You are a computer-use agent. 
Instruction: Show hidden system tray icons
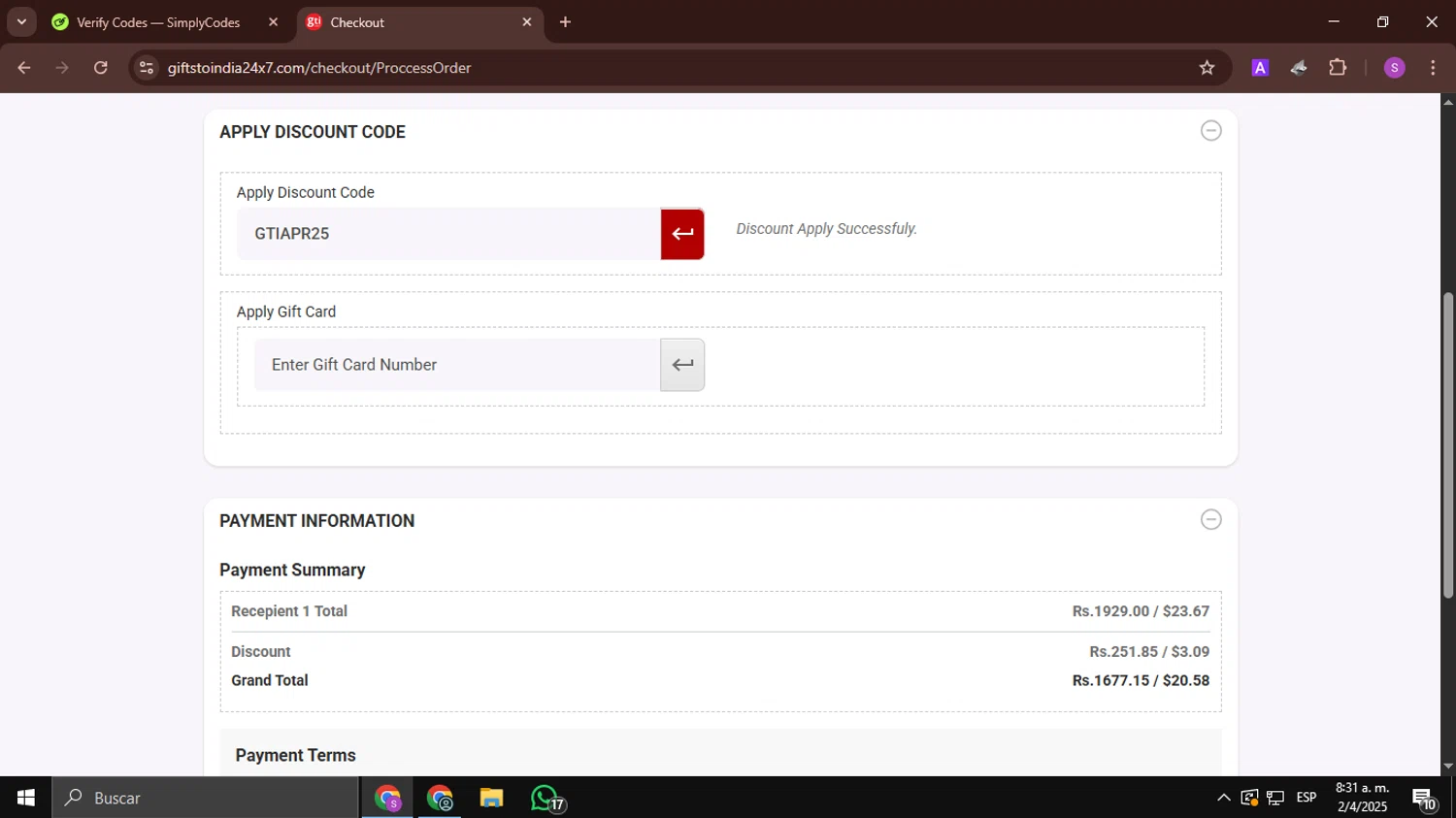(x=1224, y=798)
